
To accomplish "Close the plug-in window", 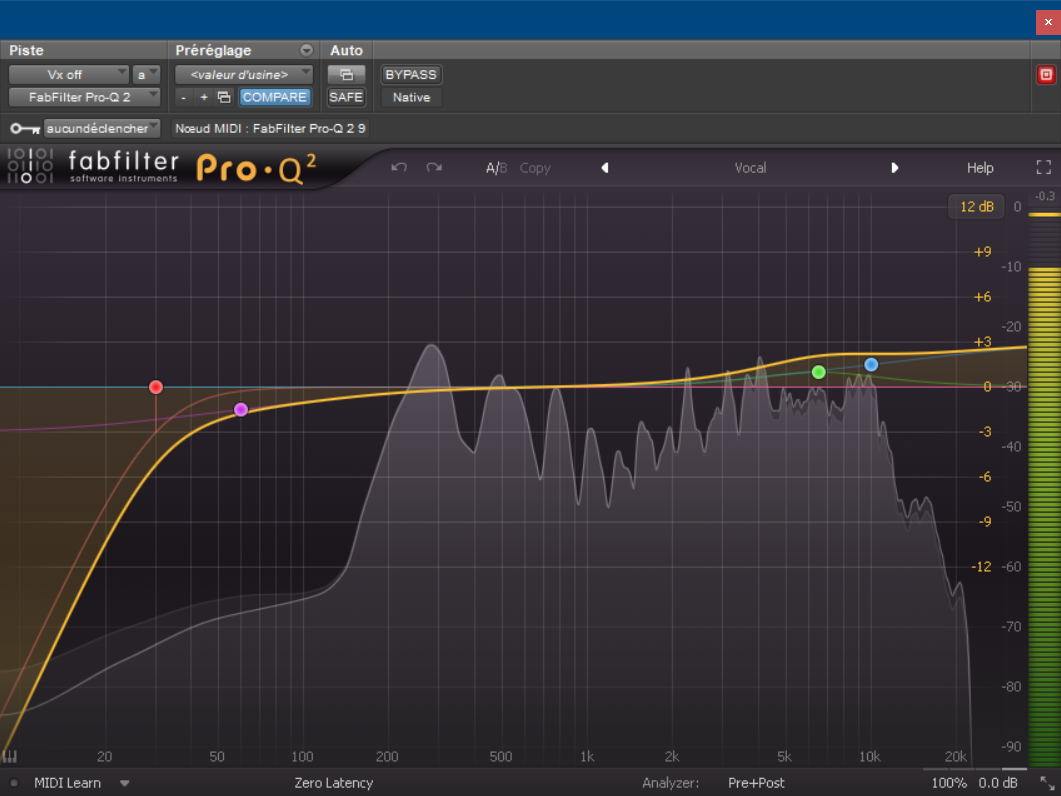I will (1048, 22).
